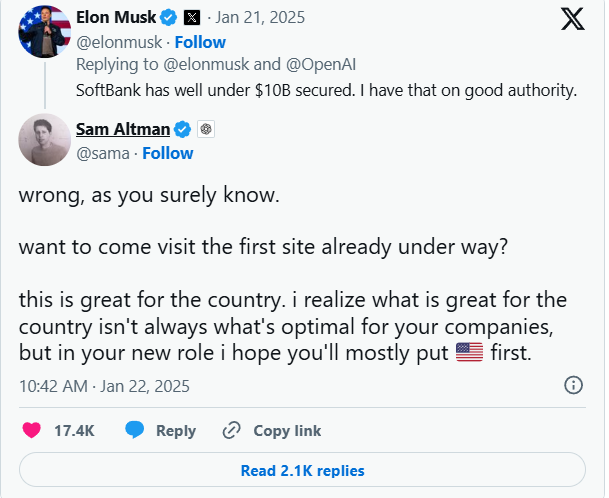Open the 10:42 AM · Jan 22, 2025 timestamp
This screenshot has height=498, width=609.
(104, 386)
